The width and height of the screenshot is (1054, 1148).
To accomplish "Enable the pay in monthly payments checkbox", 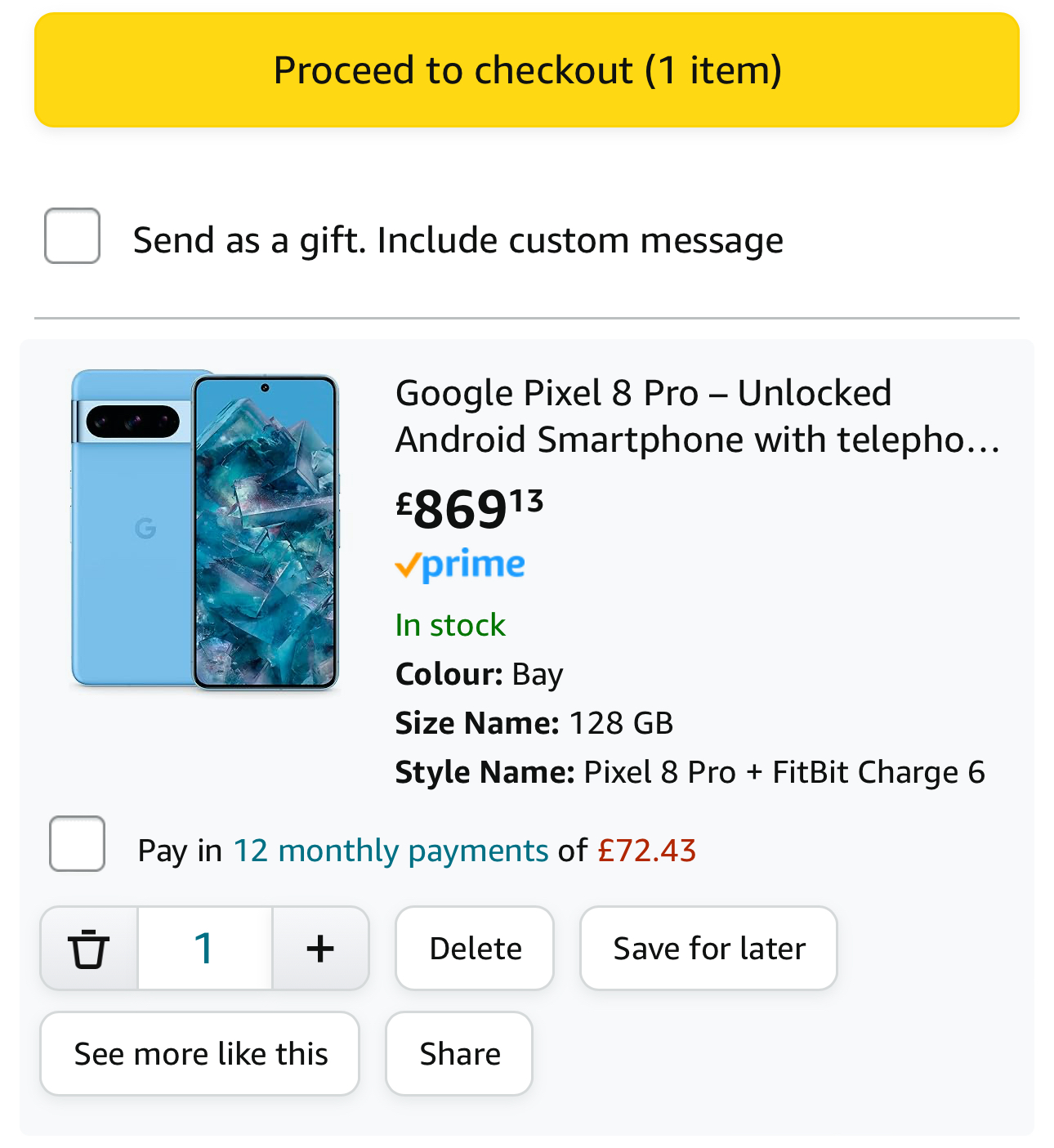I will (x=77, y=844).
